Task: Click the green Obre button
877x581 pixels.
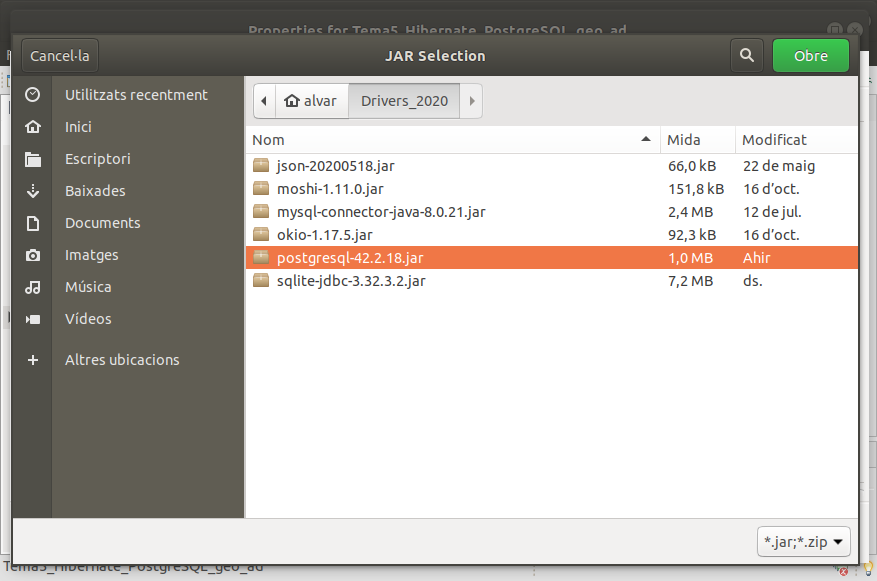Action: [x=811, y=56]
